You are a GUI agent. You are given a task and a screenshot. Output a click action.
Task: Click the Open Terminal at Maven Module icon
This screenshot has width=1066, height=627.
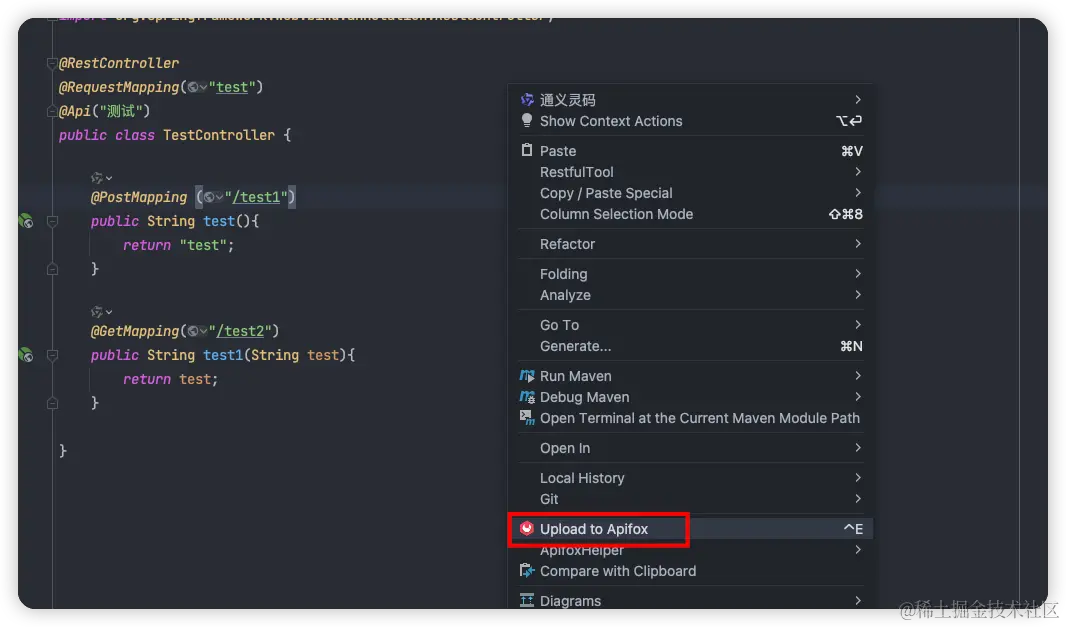527,418
